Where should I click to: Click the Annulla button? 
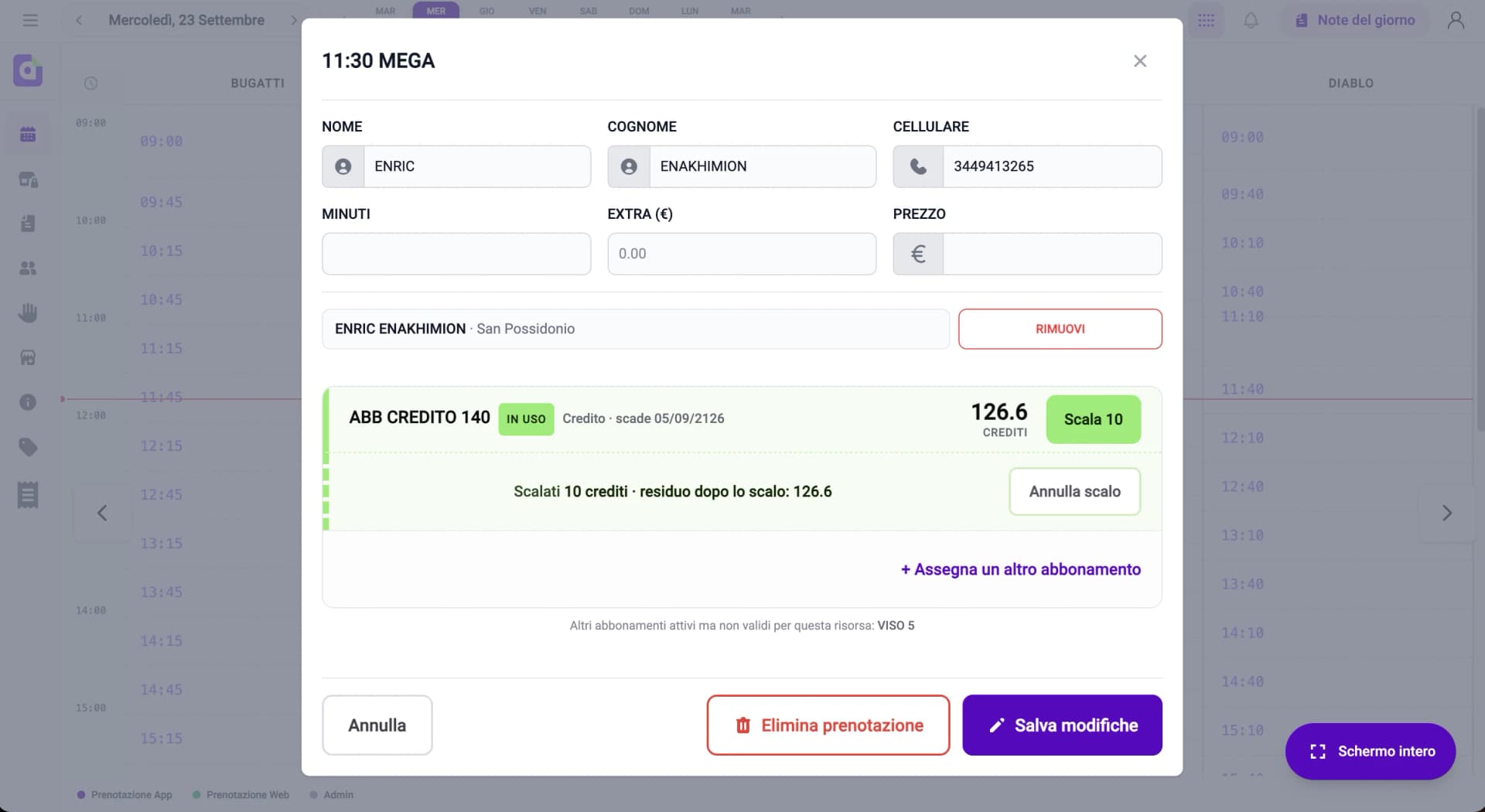pos(377,725)
